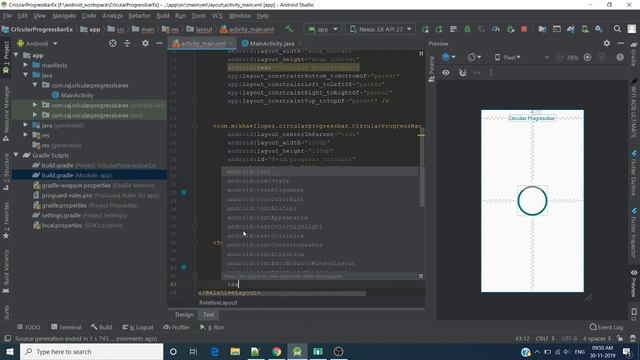Toggle the Gradle tool window side tab
This screenshot has width=640, height=360.
(634, 54)
